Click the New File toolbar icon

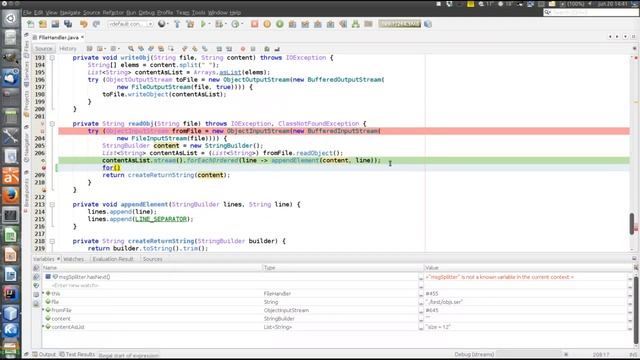tap(31, 24)
